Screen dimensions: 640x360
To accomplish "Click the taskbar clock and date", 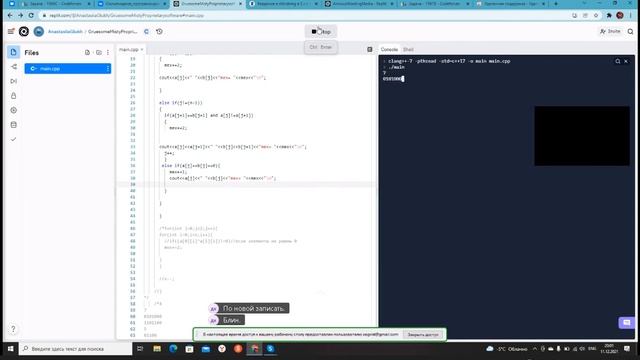I will (609, 349).
